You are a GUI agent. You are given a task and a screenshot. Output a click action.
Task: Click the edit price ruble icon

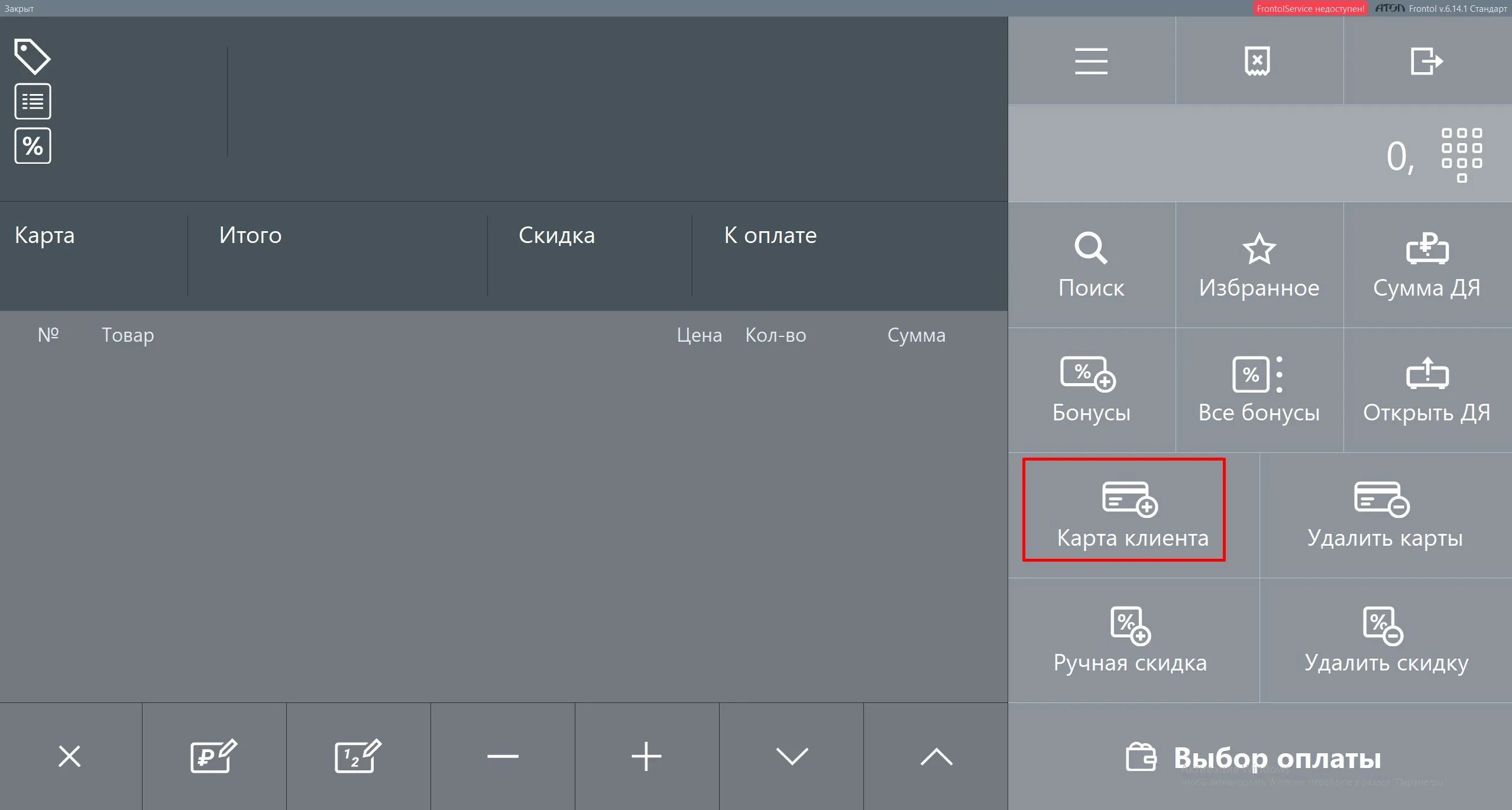coord(213,756)
